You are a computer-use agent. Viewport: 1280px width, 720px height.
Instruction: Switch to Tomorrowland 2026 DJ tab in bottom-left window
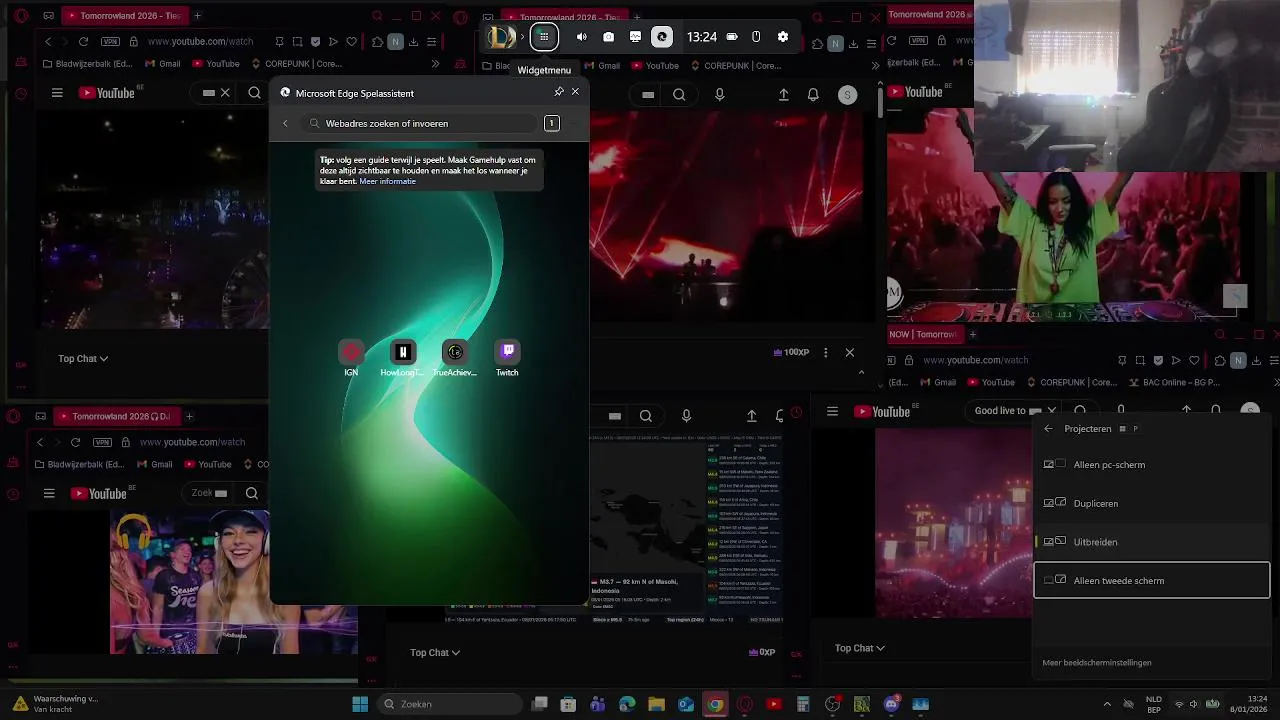116,416
